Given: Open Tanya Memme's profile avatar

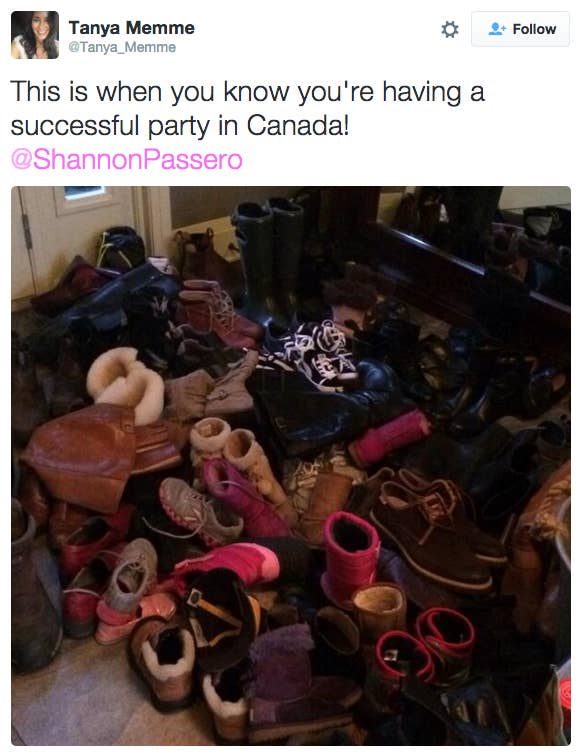Looking at the screenshot, I should point(35,35).
